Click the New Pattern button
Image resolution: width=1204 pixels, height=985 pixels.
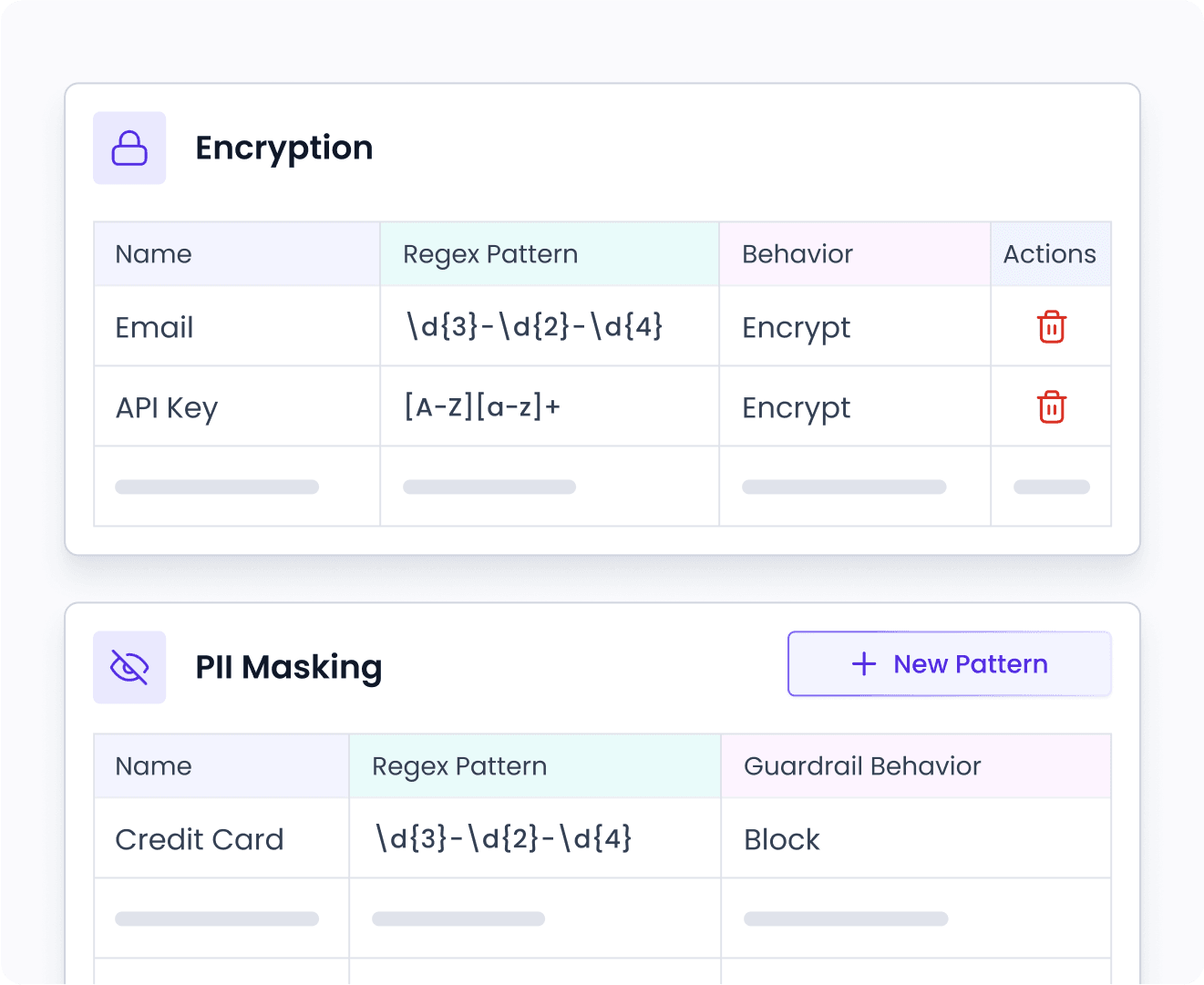pyautogui.click(x=950, y=663)
